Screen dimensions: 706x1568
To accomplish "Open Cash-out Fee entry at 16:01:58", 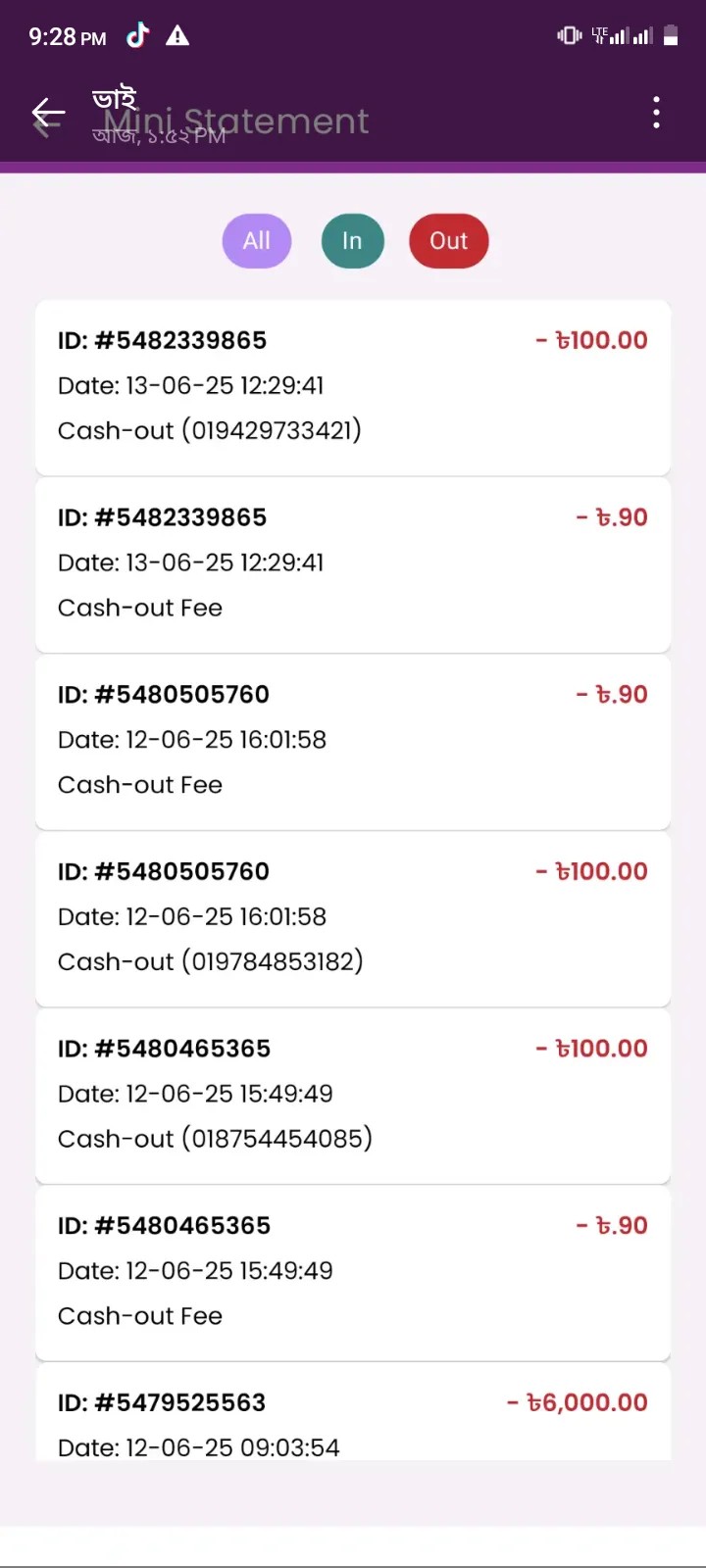I will tap(353, 742).
